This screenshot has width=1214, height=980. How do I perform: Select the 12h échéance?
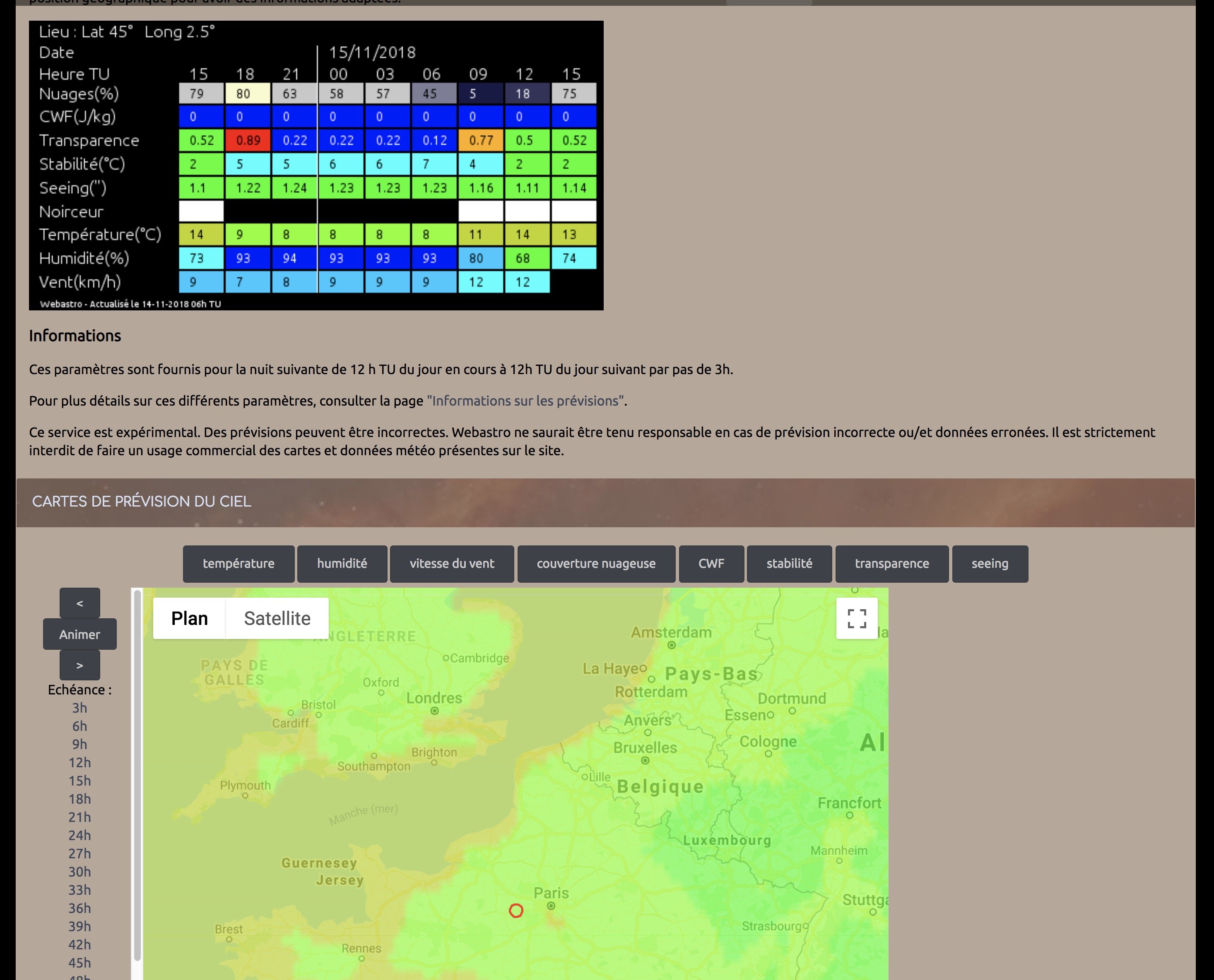click(79, 763)
